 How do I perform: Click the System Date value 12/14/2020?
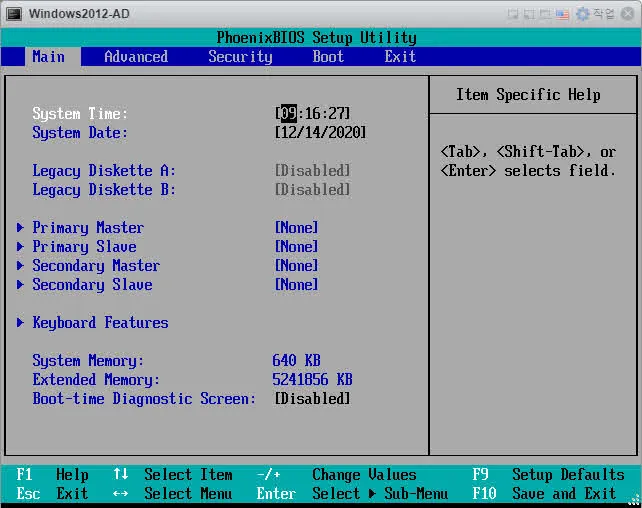[320, 132]
